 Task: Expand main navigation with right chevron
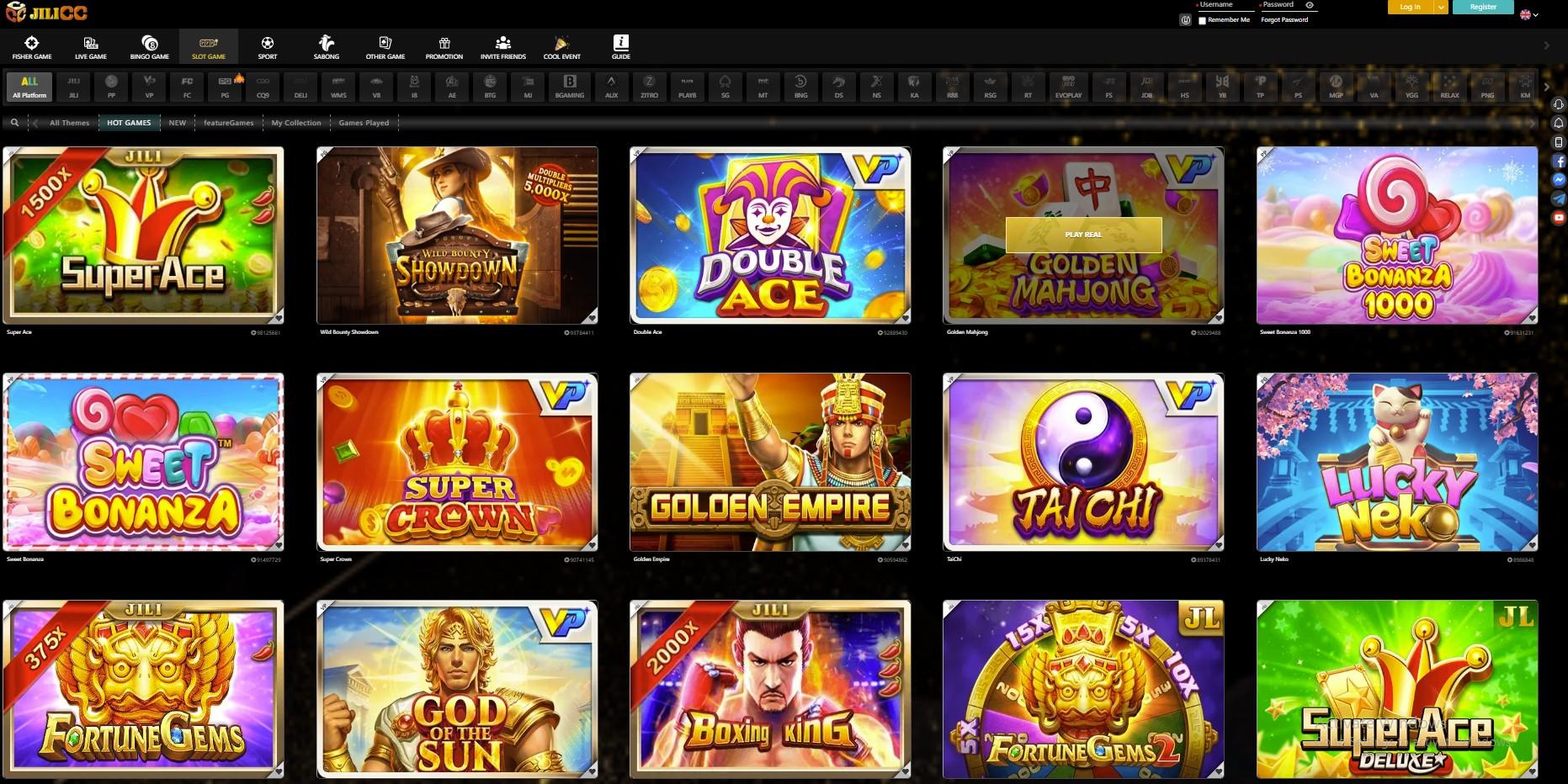click(x=1546, y=45)
